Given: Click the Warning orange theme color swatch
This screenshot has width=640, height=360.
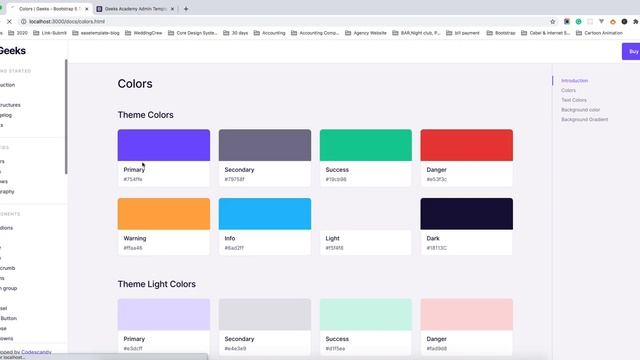Looking at the screenshot, I should [164, 214].
